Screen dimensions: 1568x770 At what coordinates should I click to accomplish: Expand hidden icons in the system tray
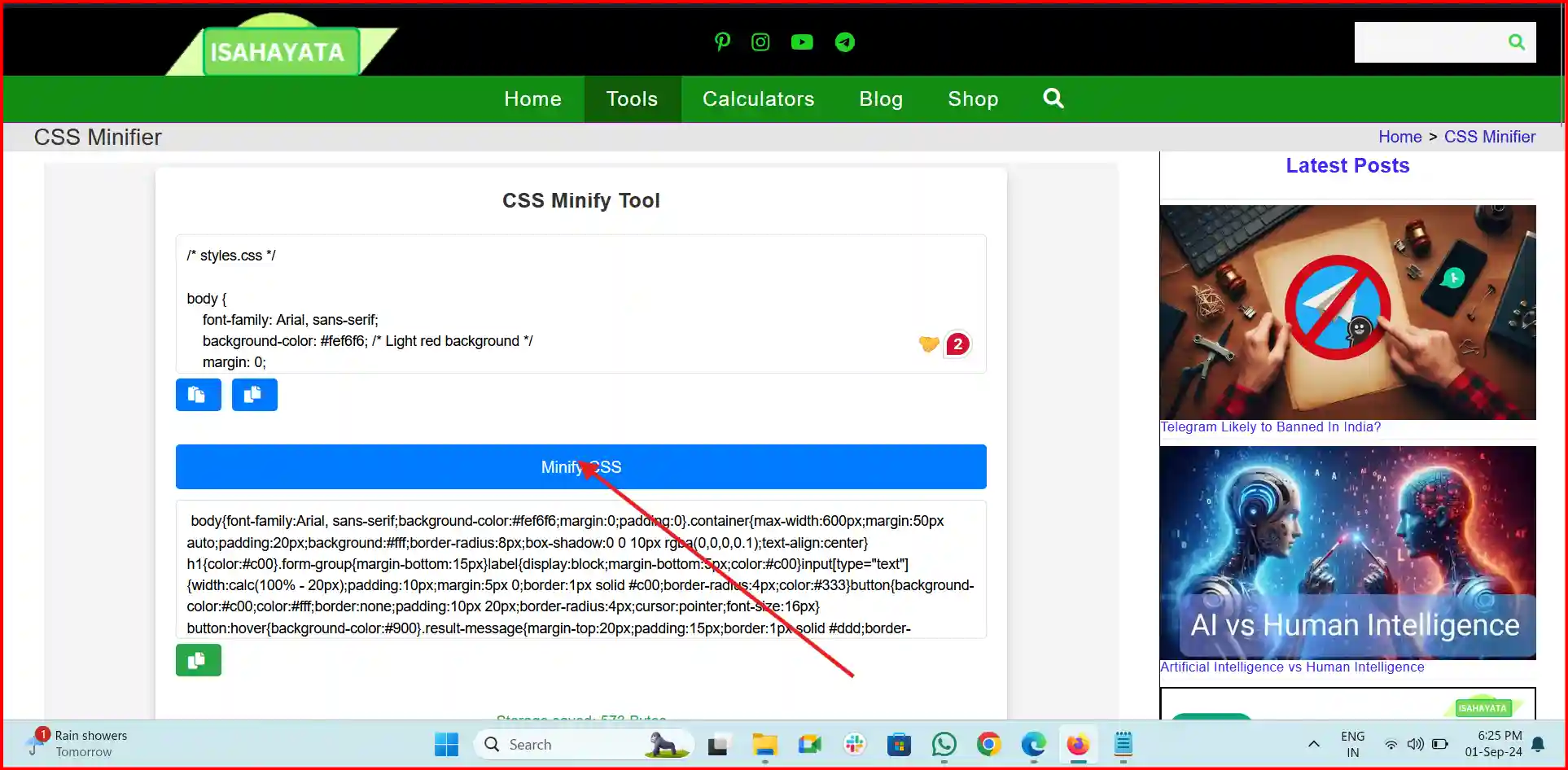[x=1313, y=744]
